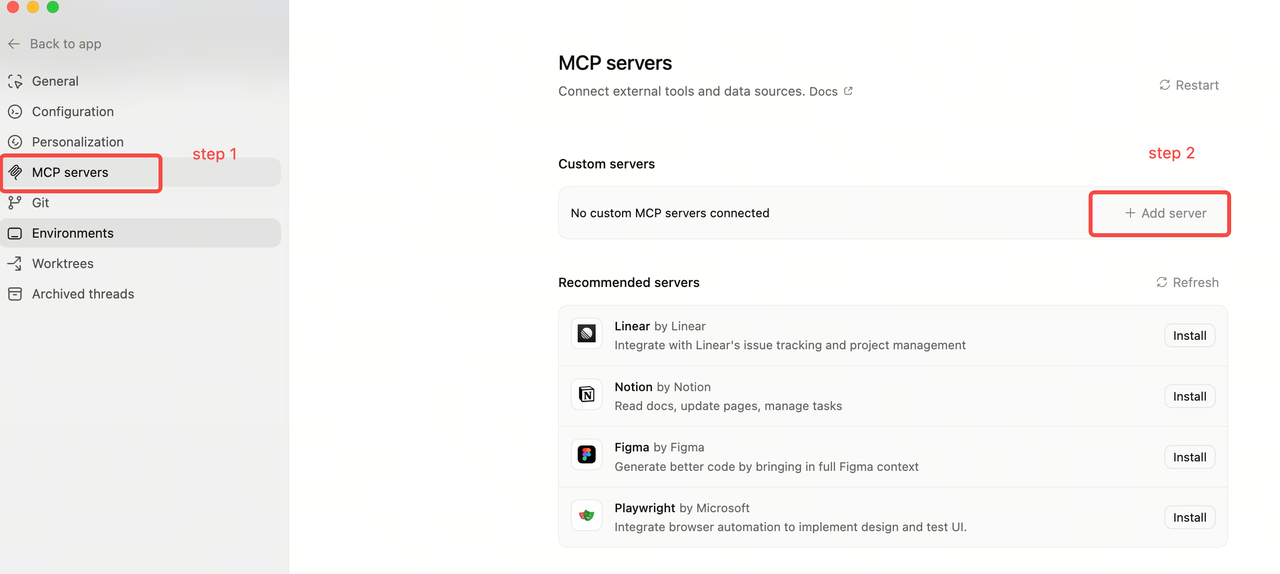This screenshot has width=1280, height=574.
Task: Click the Git branch icon in sidebar
Action: [x=15, y=203]
